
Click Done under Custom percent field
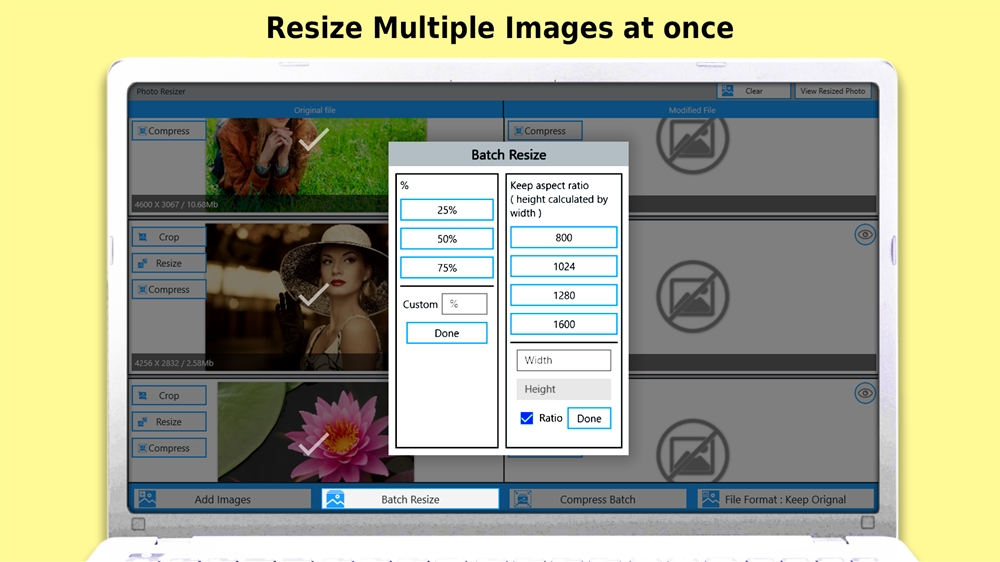coord(446,333)
